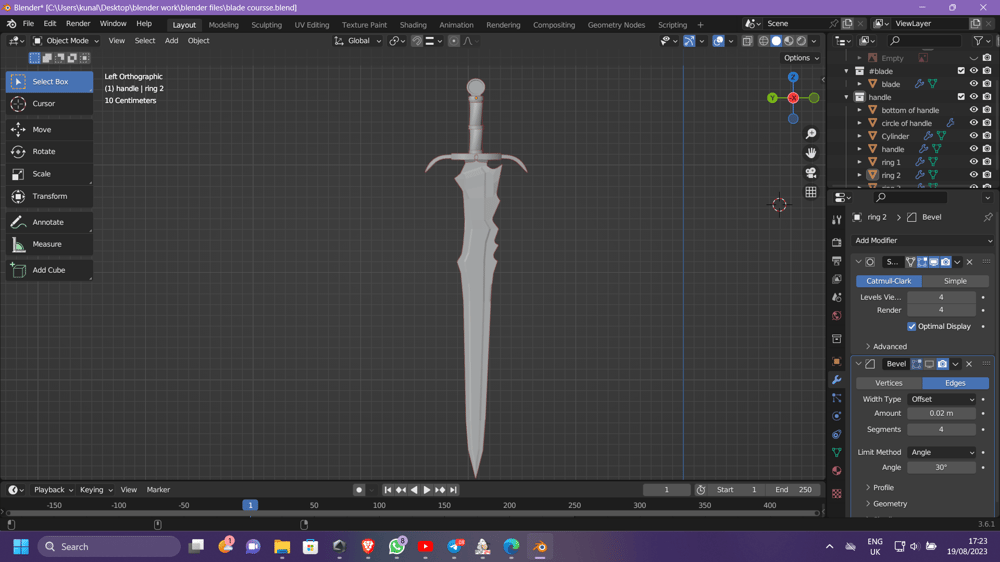
Task: Choose the Scale tool
Action: pyautogui.click(x=49, y=174)
